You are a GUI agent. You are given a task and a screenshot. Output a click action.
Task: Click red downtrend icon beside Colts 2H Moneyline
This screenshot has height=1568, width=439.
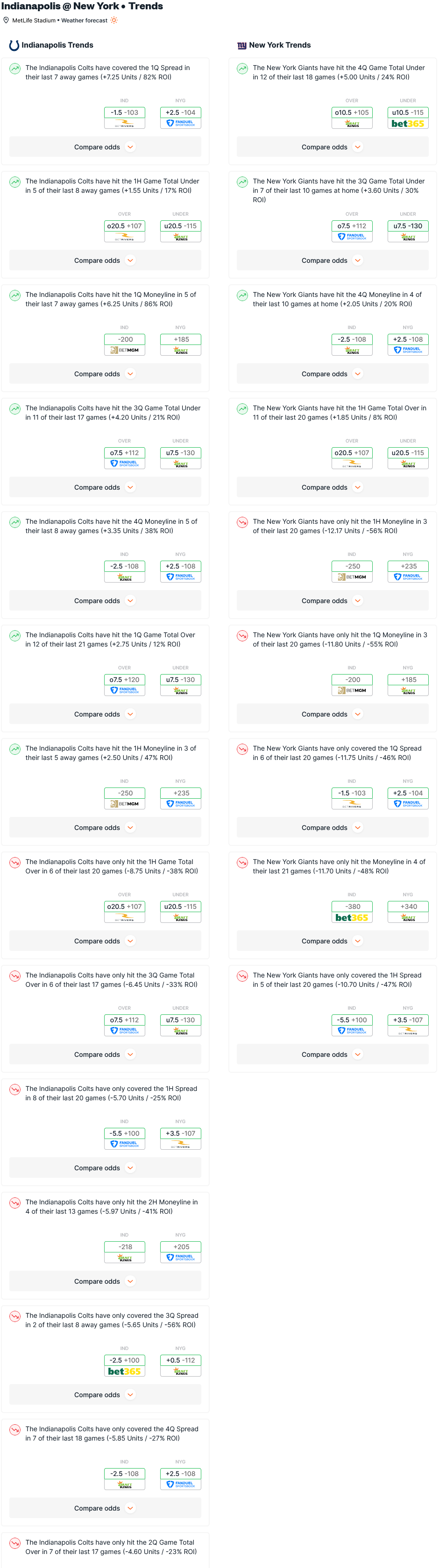[x=14, y=1203]
